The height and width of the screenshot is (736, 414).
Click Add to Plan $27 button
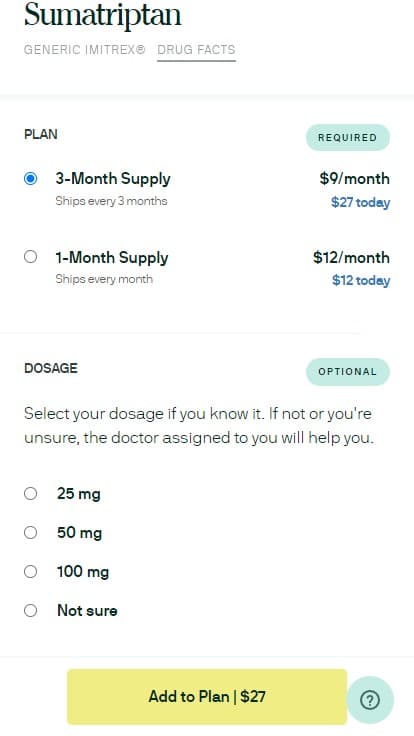207,697
